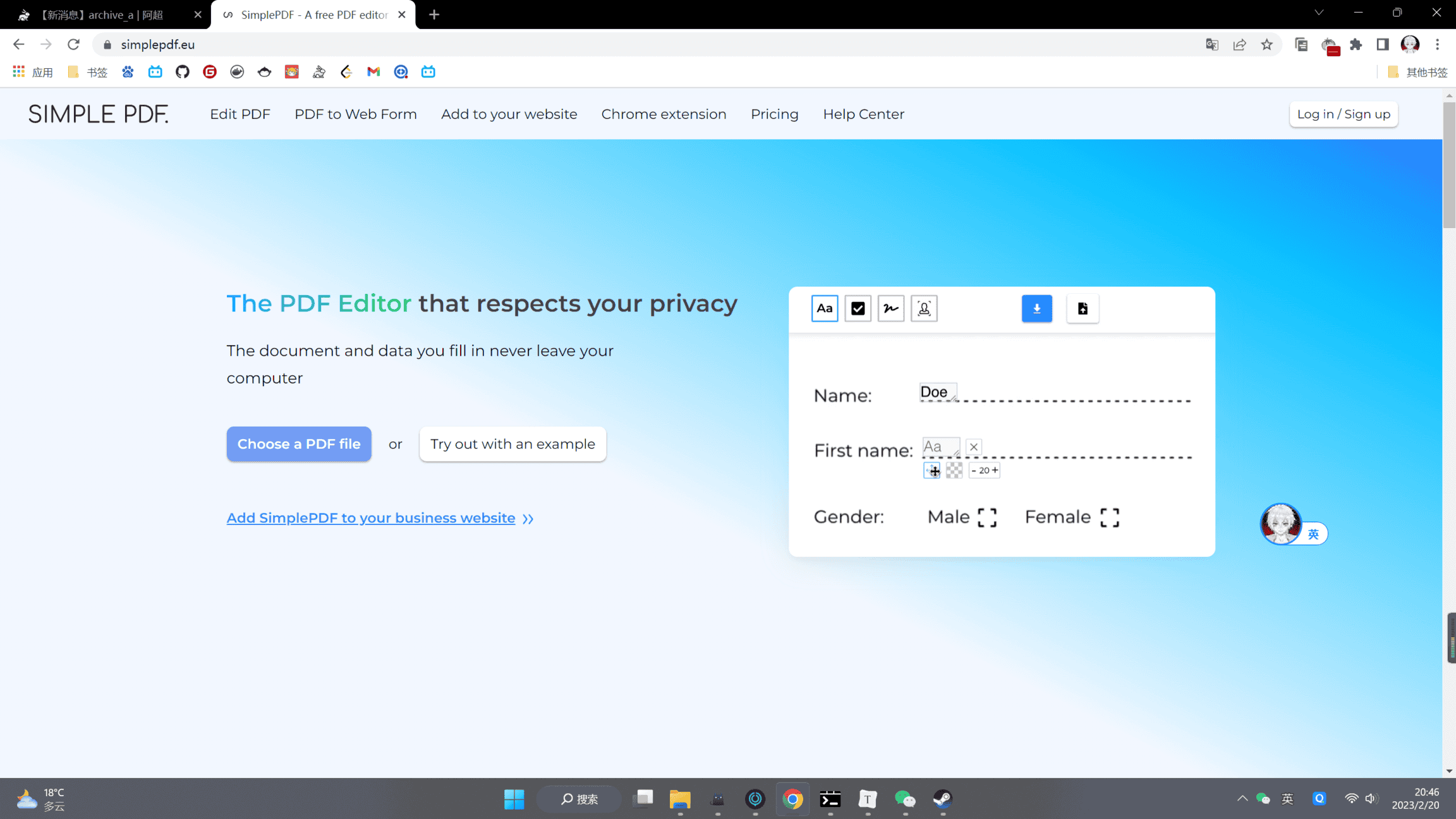
Task: Select the signature tool
Action: coord(891,308)
